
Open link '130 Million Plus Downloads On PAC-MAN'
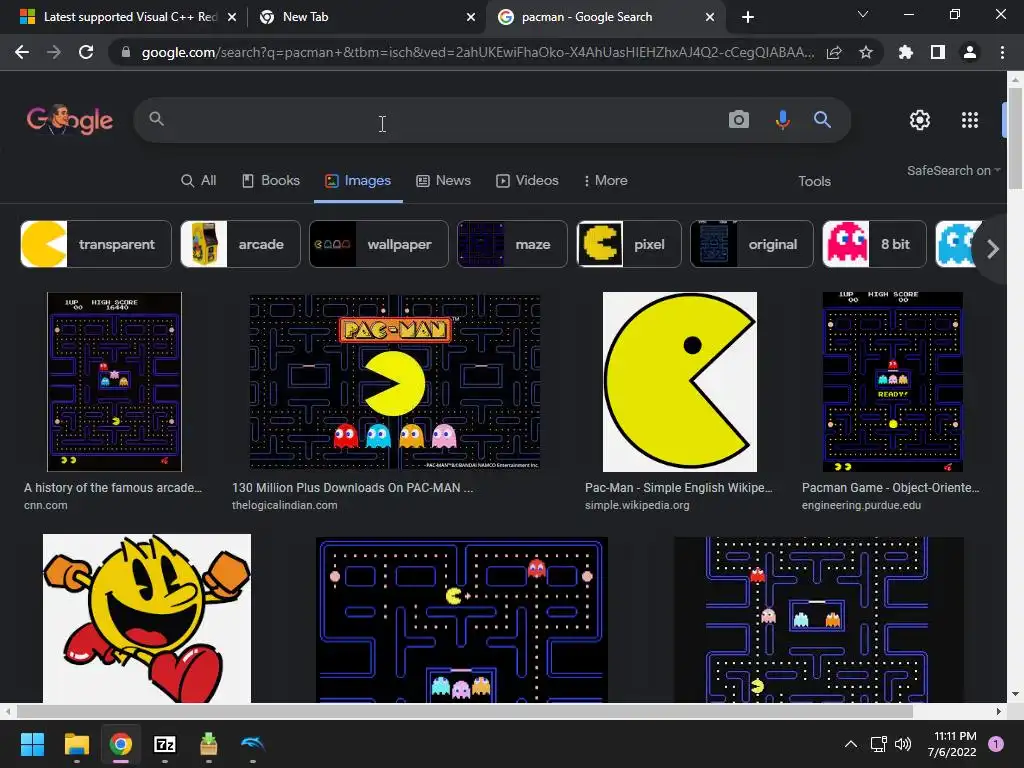[x=353, y=488]
